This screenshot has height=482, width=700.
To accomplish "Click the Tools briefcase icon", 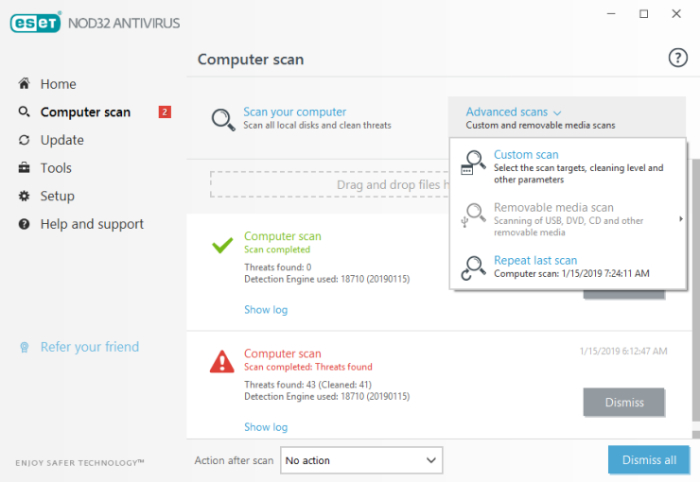I will [24, 168].
